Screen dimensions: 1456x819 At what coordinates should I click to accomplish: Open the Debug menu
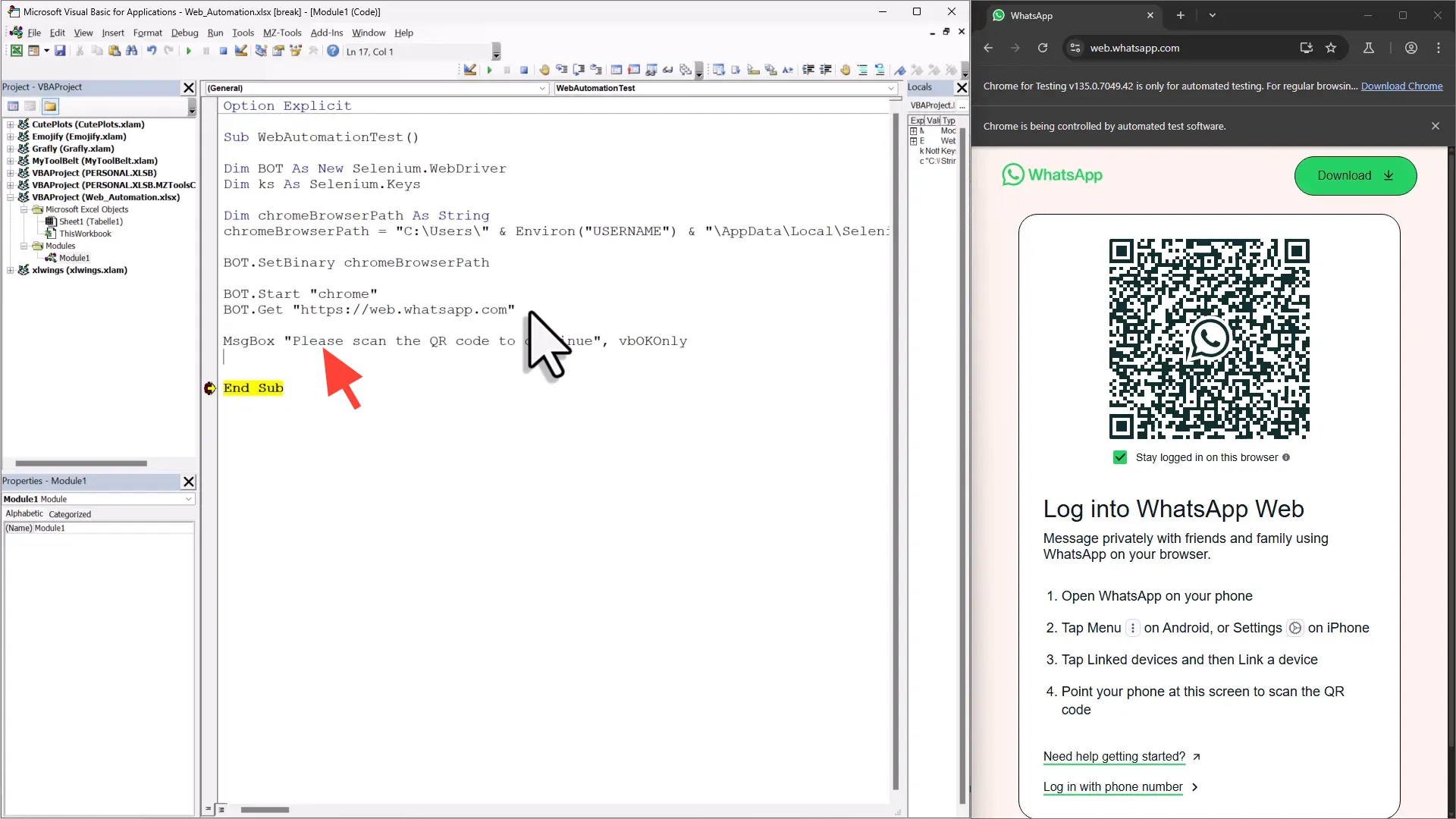click(x=185, y=33)
